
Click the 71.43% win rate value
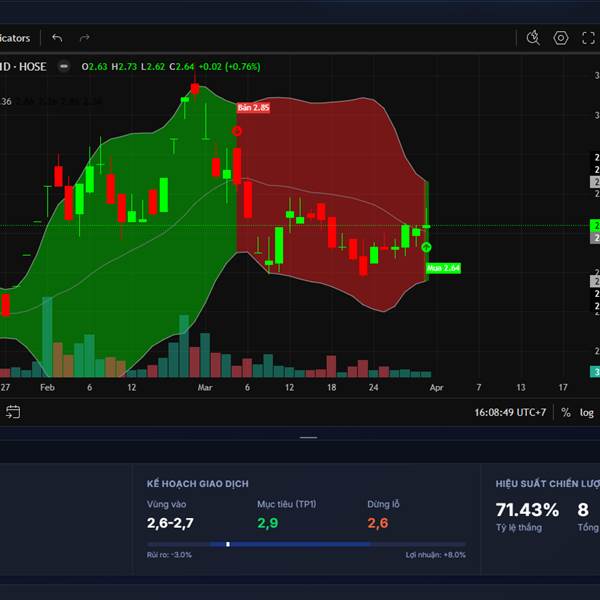click(527, 510)
